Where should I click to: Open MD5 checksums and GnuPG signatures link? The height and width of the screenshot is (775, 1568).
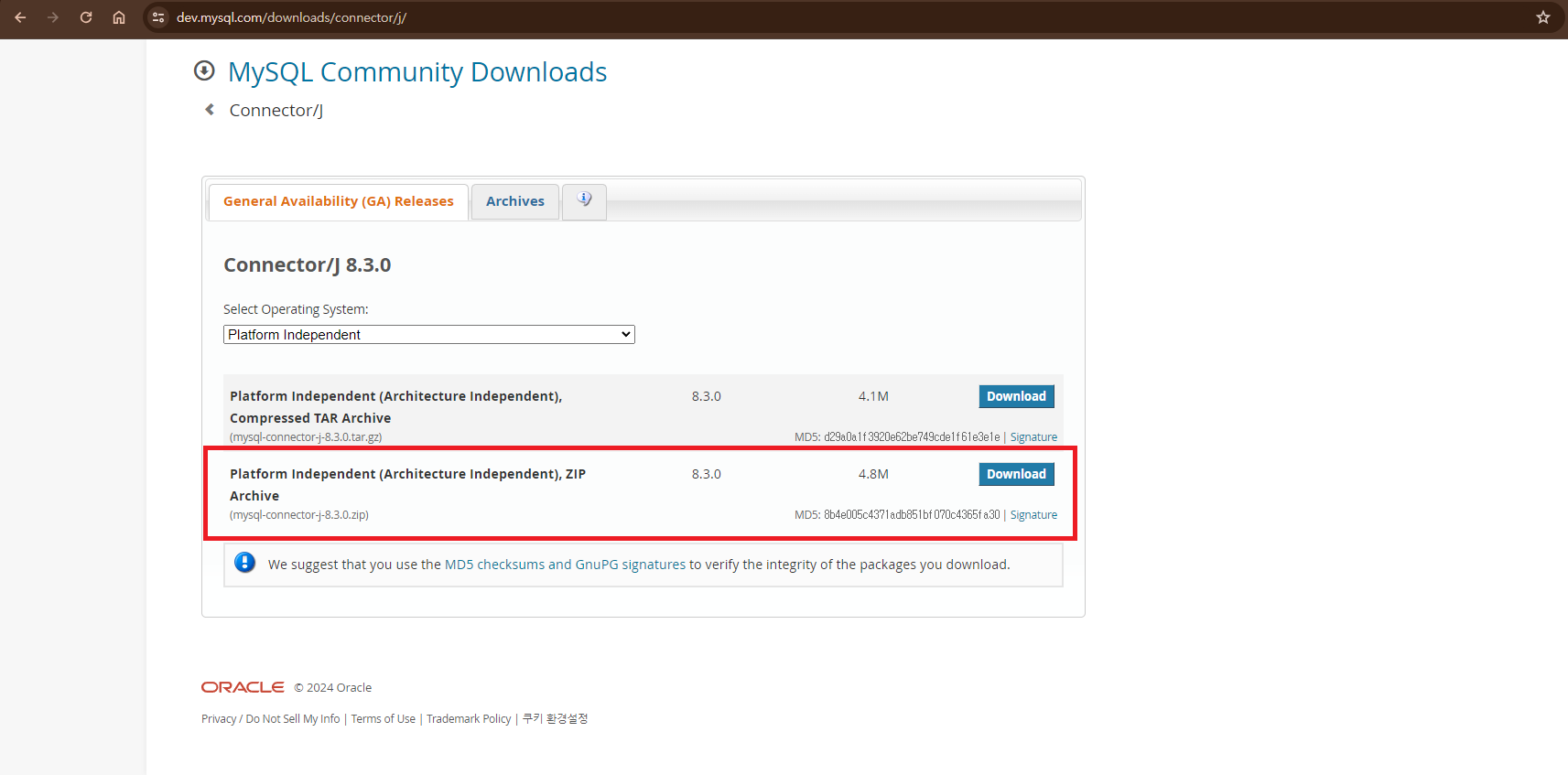[565, 565]
